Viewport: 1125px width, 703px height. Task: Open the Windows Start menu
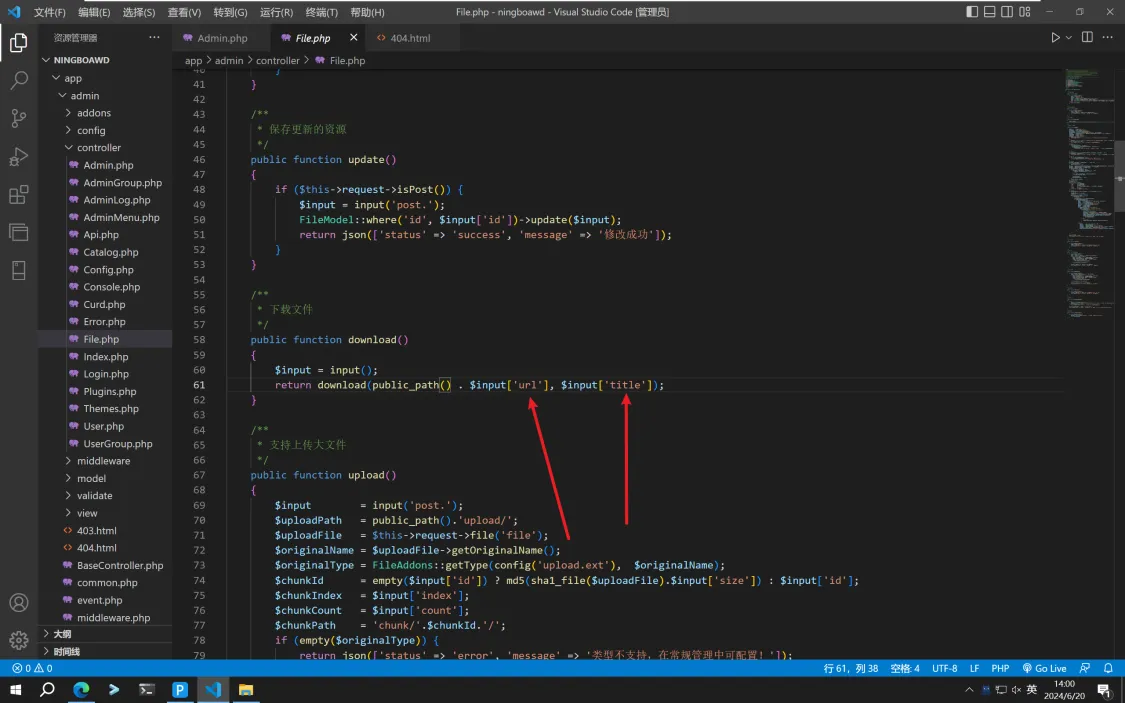(x=14, y=690)
